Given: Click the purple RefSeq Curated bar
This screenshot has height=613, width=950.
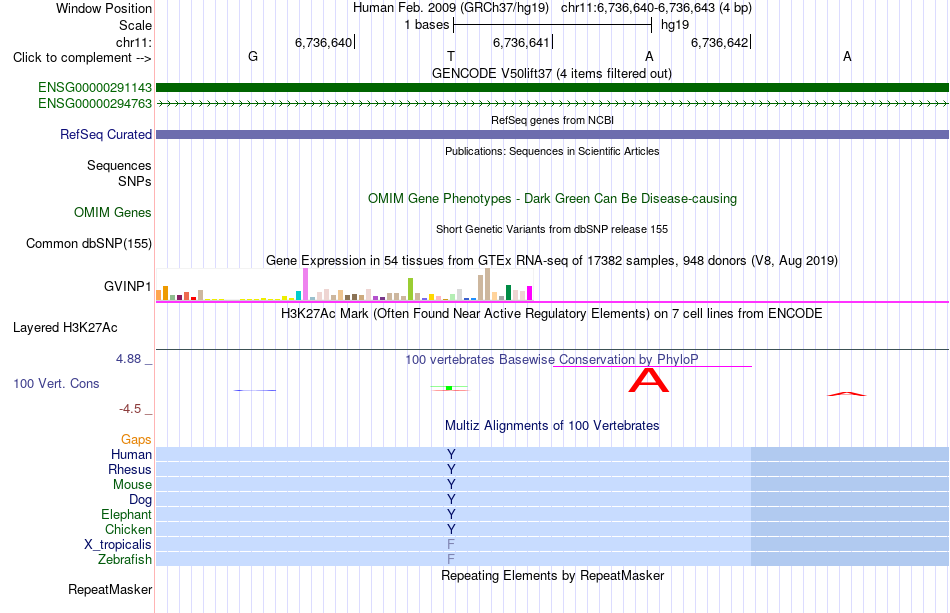Looking at the screenshot, I should coord(553,134).
